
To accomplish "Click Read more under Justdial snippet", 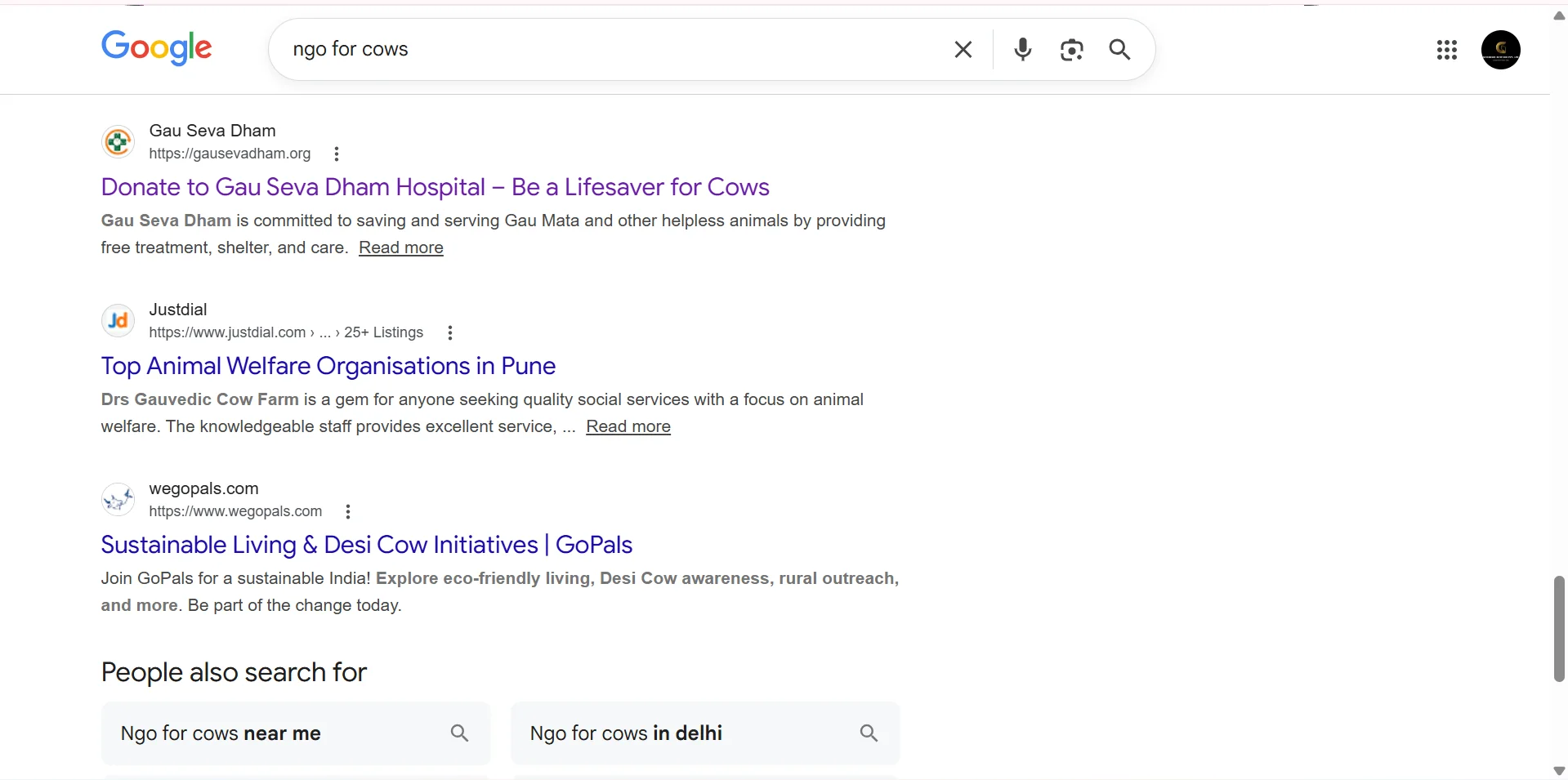I will (x=628, y=426).
